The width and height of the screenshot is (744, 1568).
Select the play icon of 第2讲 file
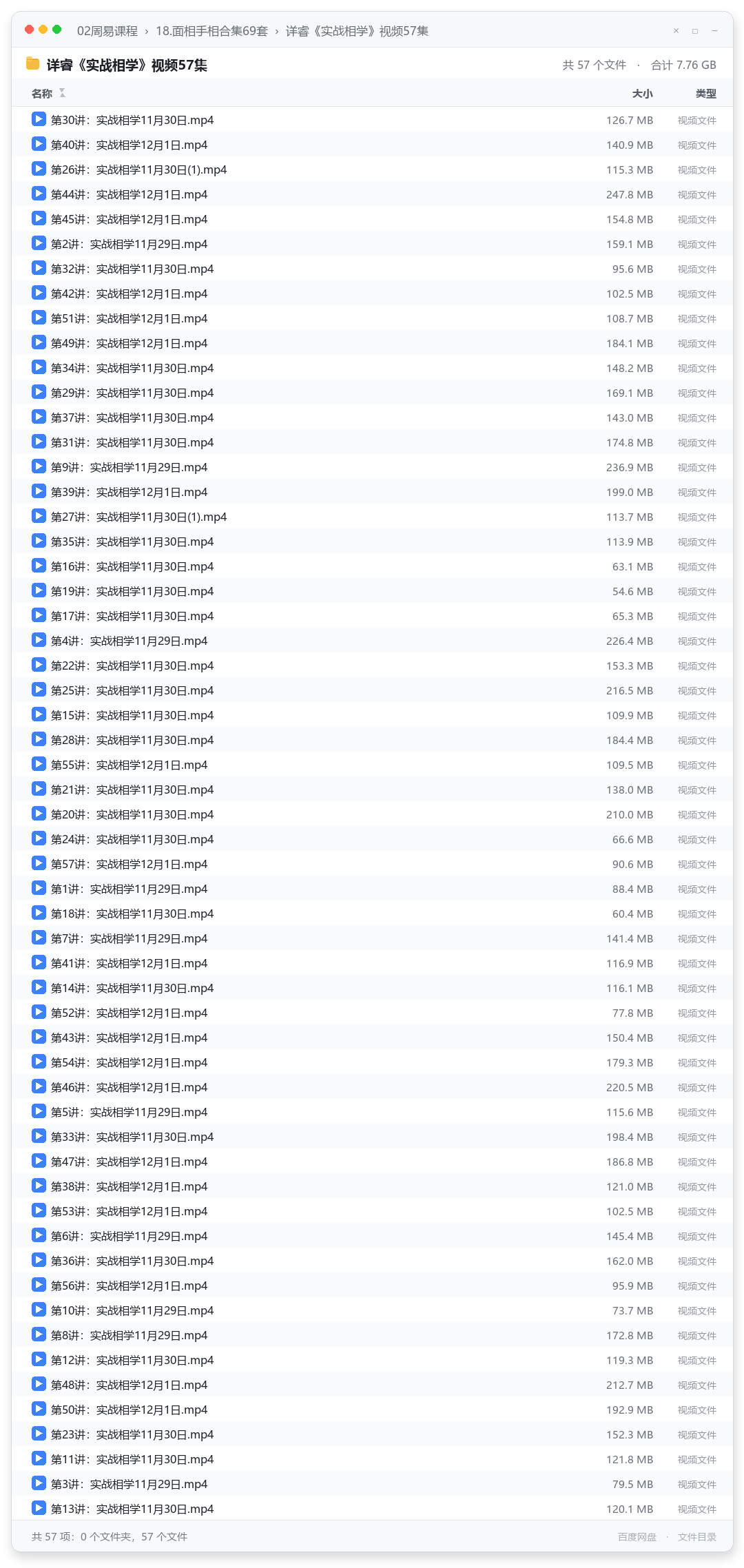[39, 243]
